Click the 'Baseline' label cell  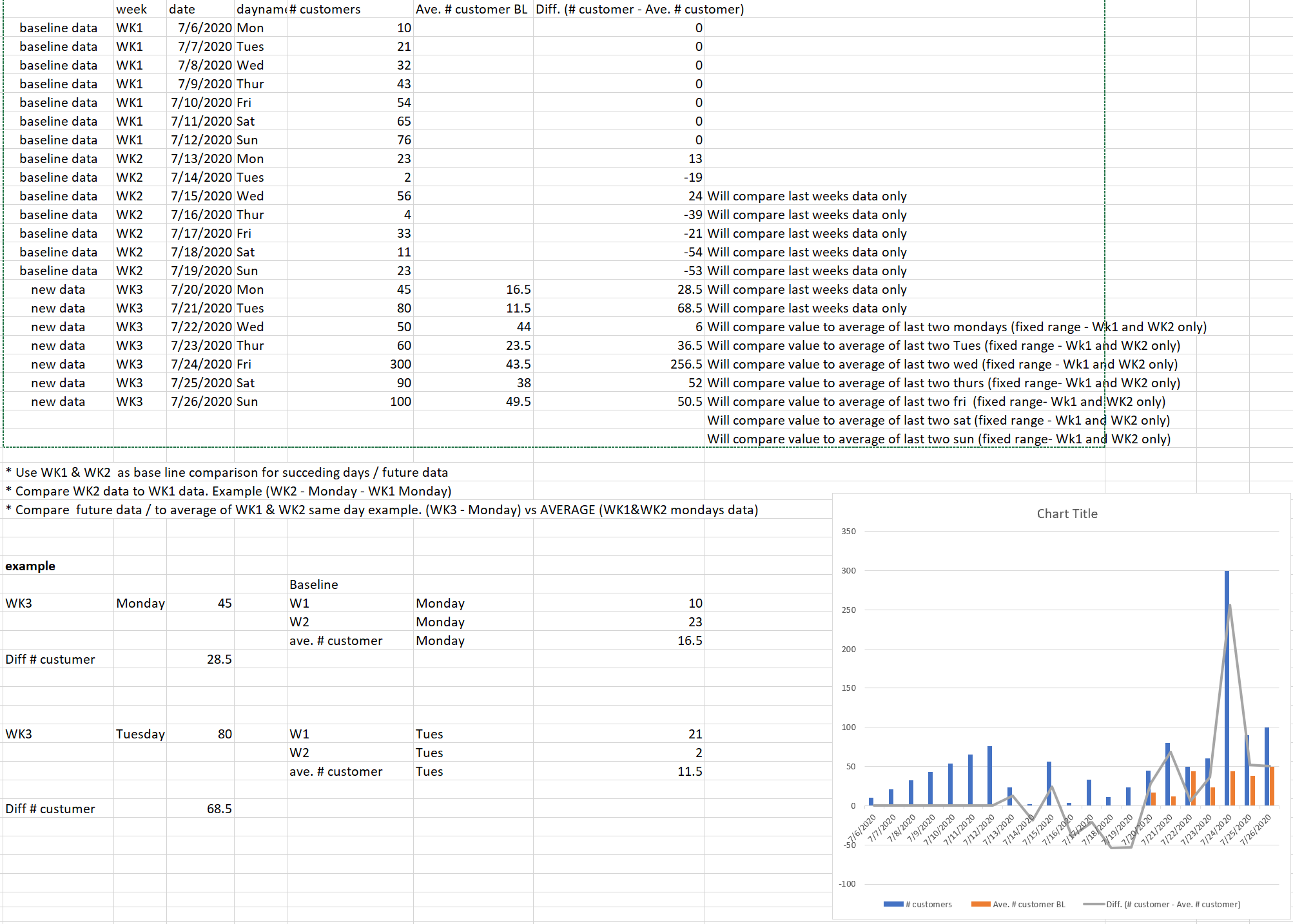(350, 584)
